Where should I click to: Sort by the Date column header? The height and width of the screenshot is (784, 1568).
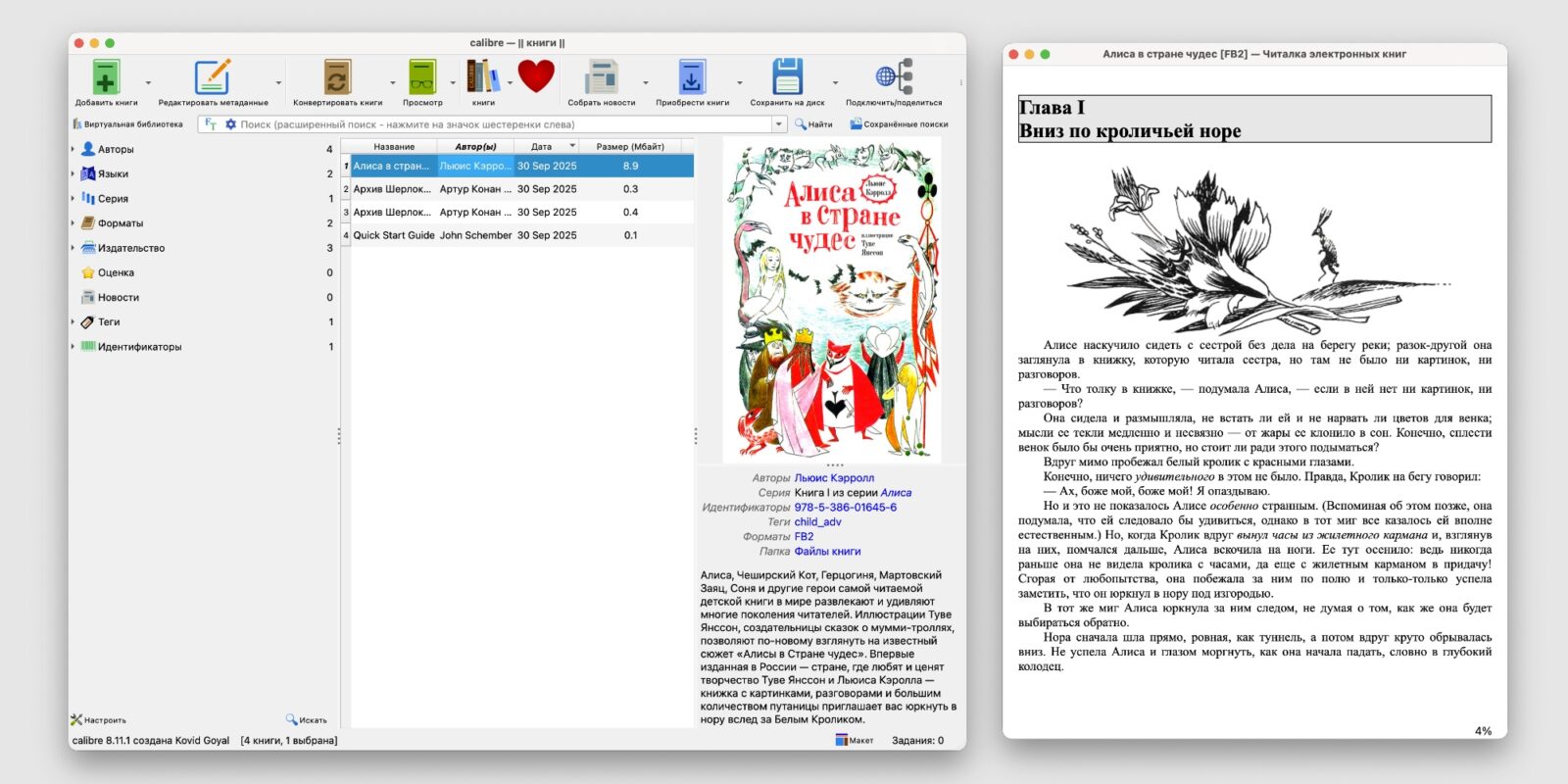click(x=541, y=146)
